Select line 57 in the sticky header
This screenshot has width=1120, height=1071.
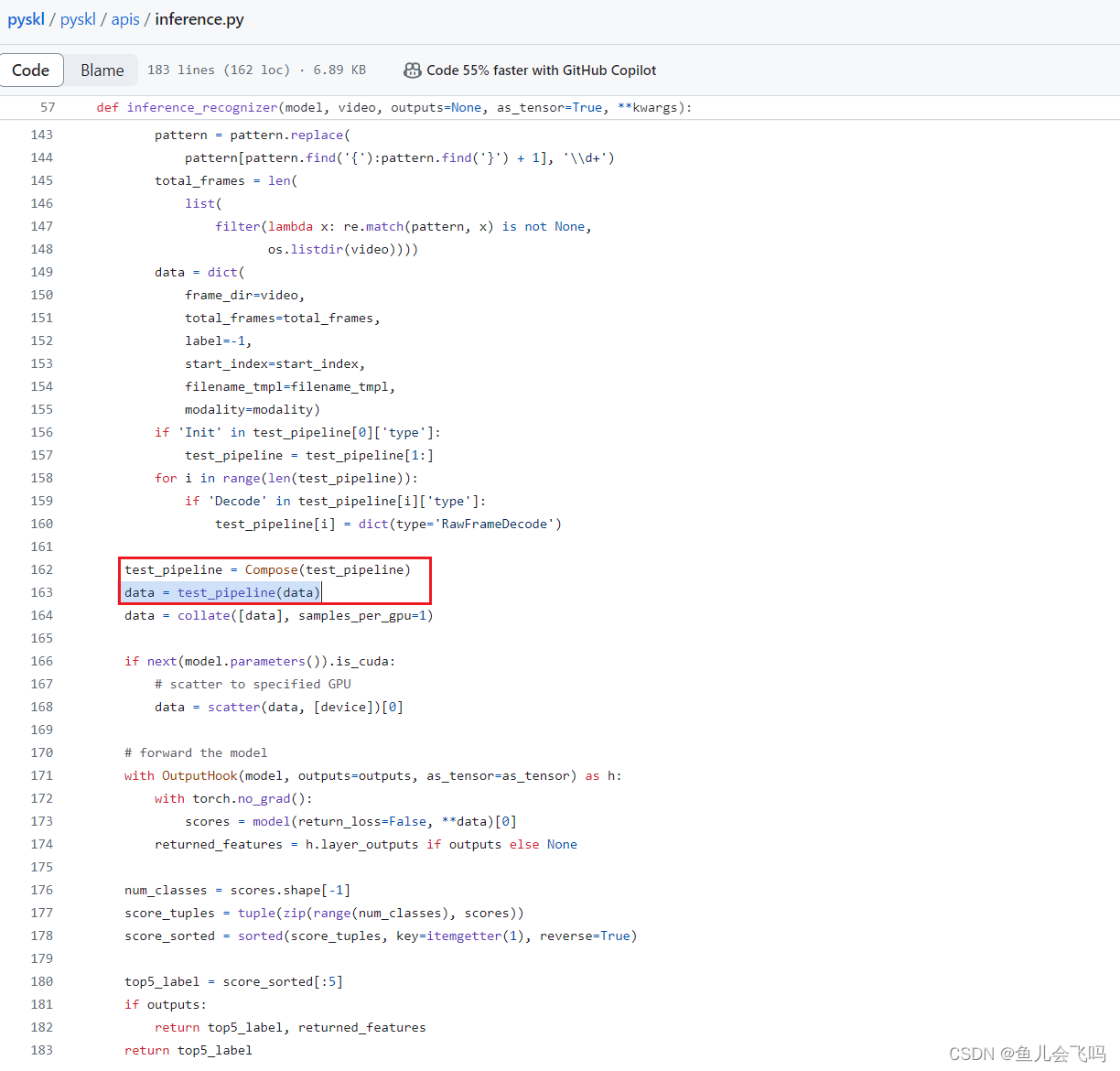click(x=45, y=107)
